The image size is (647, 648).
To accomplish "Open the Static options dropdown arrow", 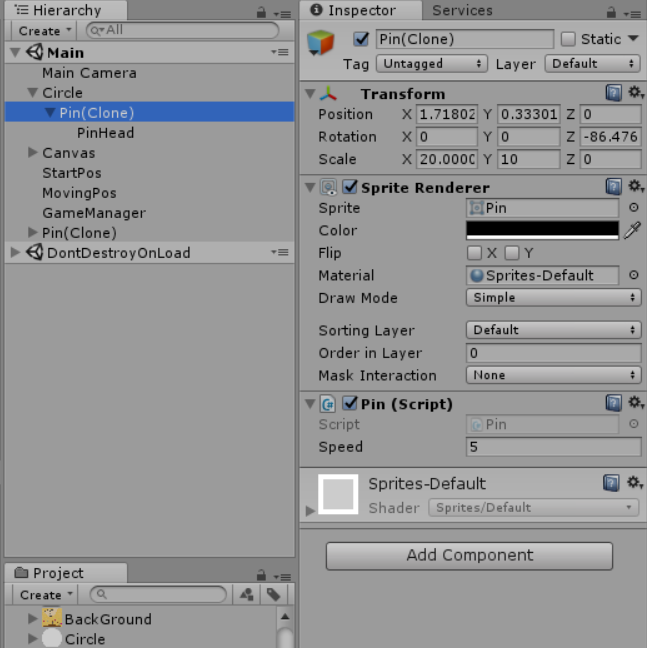I will 633,39.
